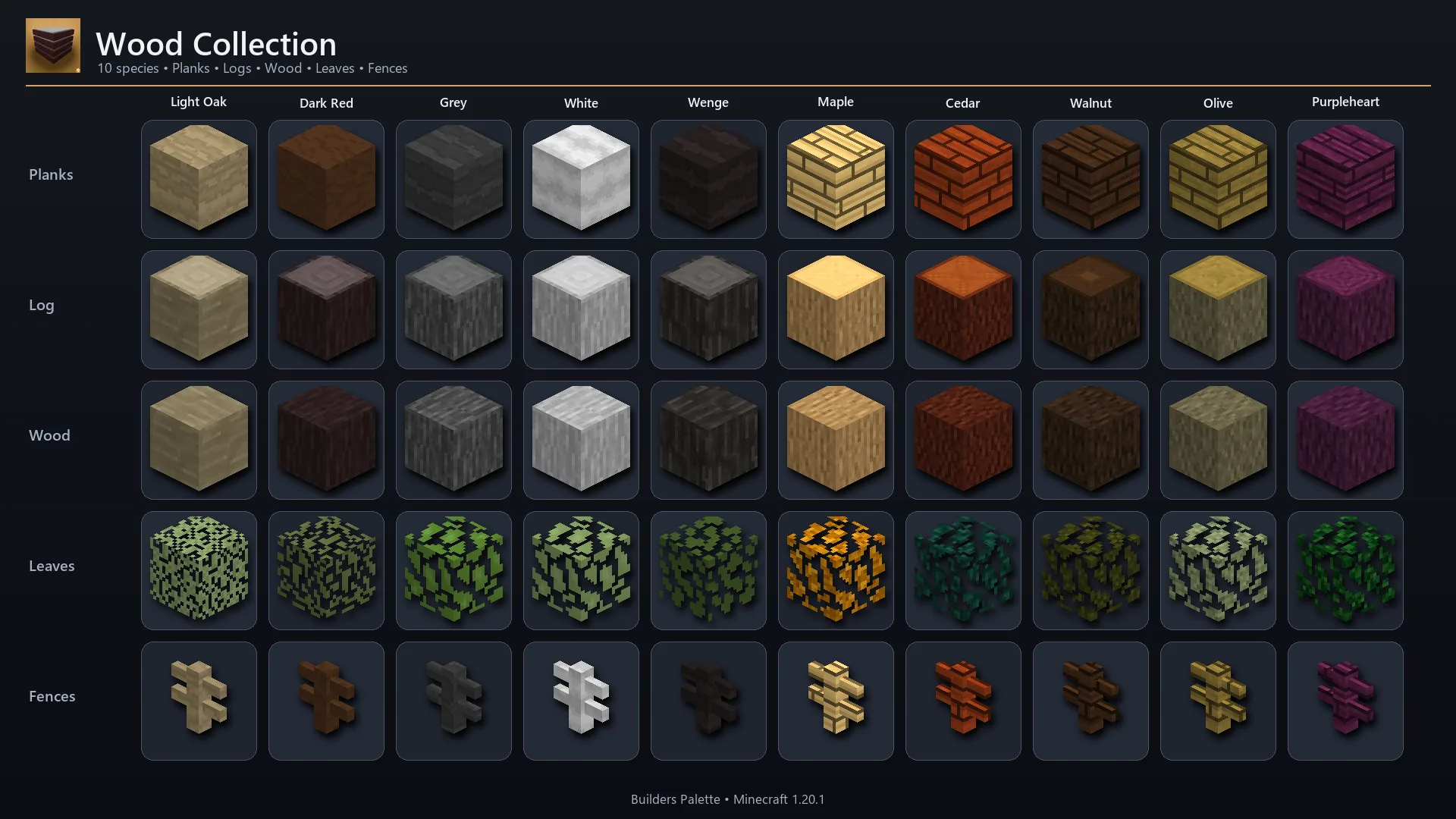Pick the Grey planks block
Image resolution: width=1456 pixels, height=819 pixels.
453,179
